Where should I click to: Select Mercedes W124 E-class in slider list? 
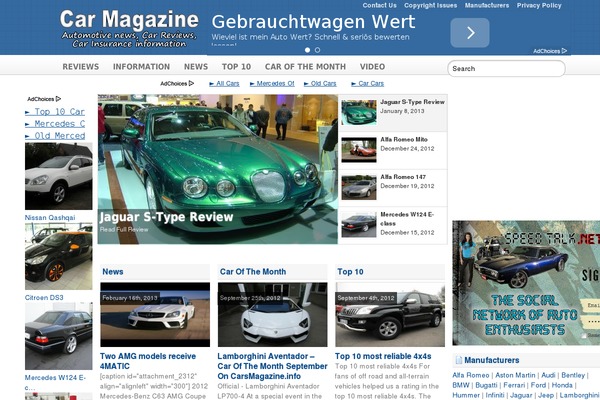393,225
